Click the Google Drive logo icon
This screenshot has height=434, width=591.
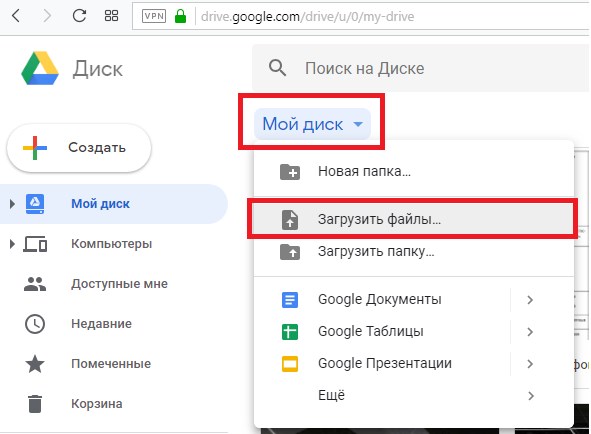40,68
